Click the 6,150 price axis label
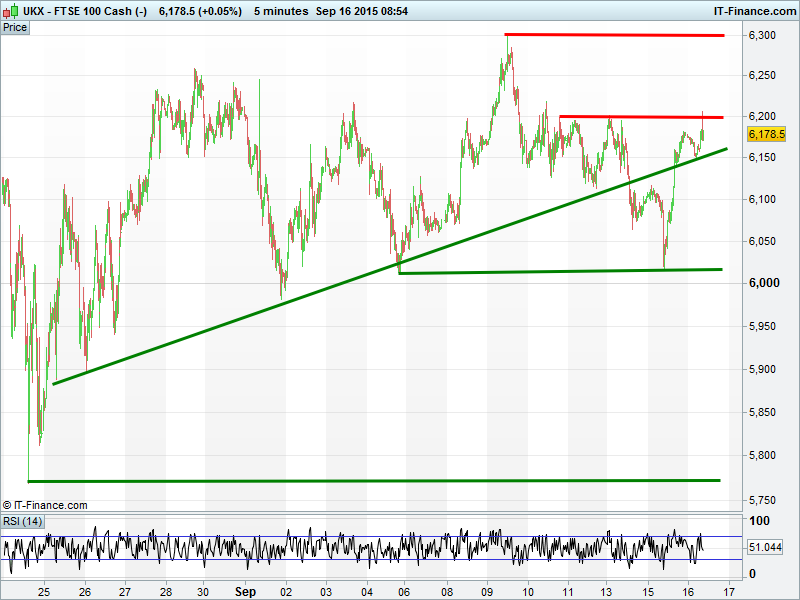800x600 pixels. [x=762, y=158]
